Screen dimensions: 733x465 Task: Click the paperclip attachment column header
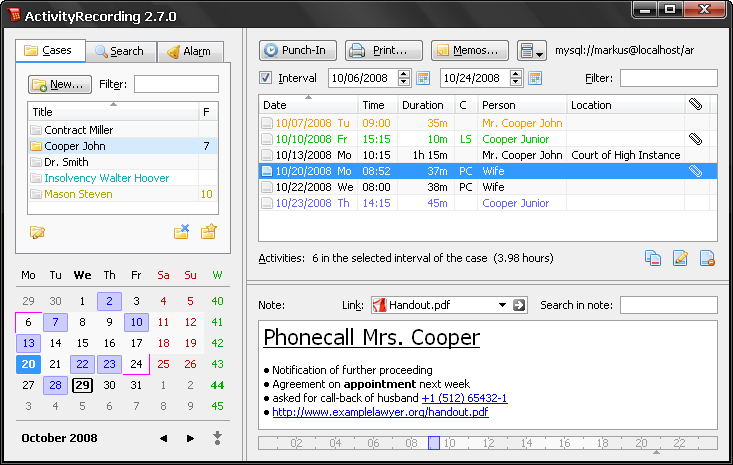(696, 104)
